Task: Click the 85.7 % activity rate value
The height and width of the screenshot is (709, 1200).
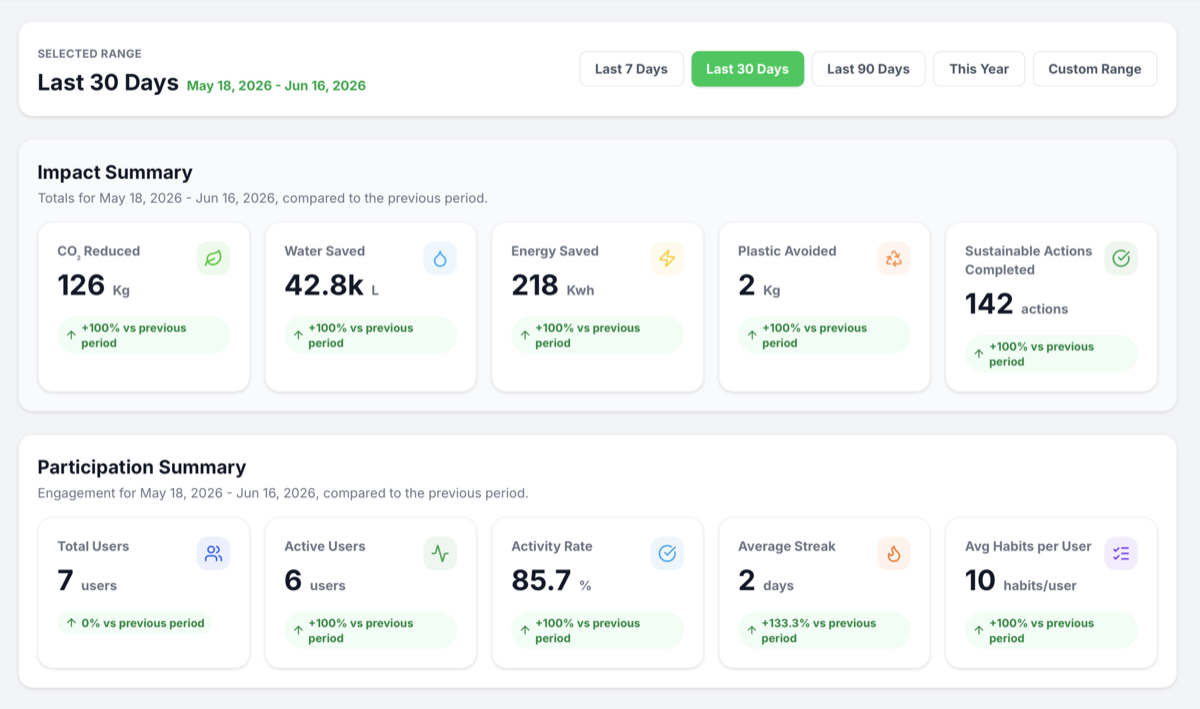Action: pyautogui.click(x=552, y=581)
